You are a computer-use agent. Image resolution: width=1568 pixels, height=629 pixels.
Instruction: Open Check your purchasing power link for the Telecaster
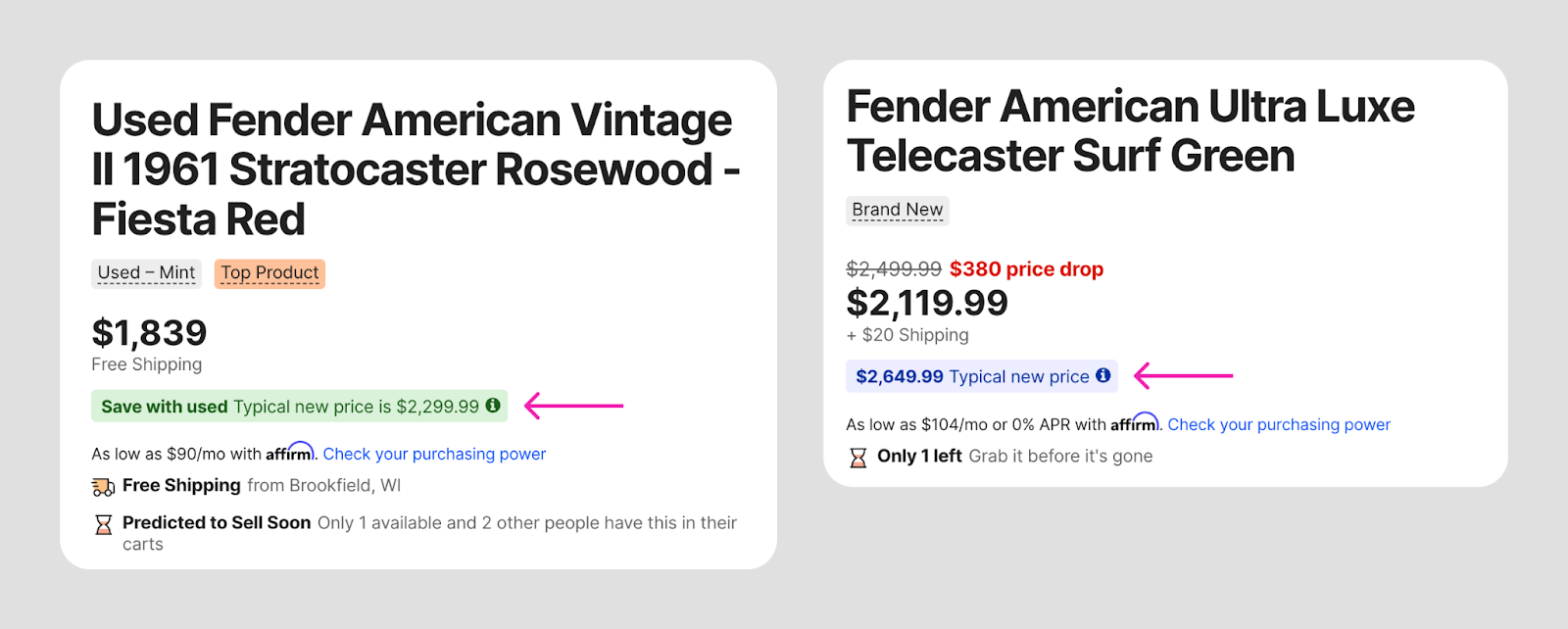[1279, 424]
